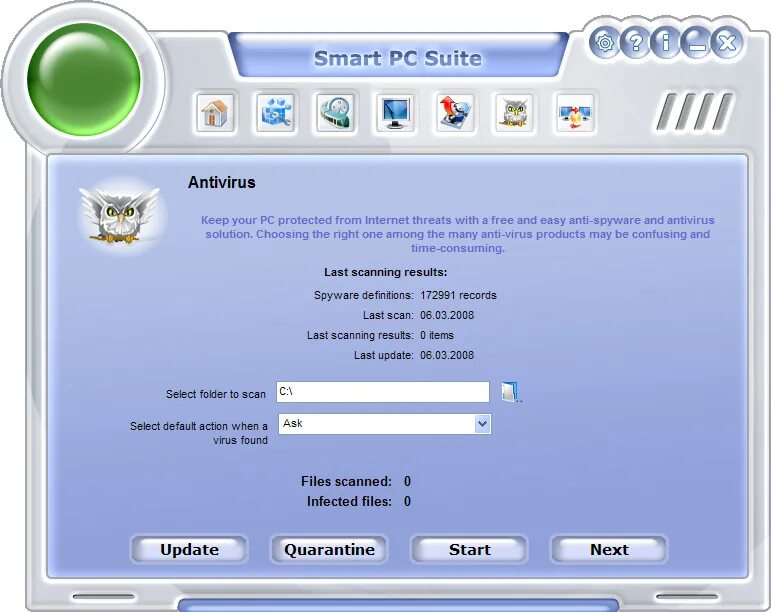Browse for a folder to scan
This screenshot has height=612, width=771.
(x=511, y=392)
